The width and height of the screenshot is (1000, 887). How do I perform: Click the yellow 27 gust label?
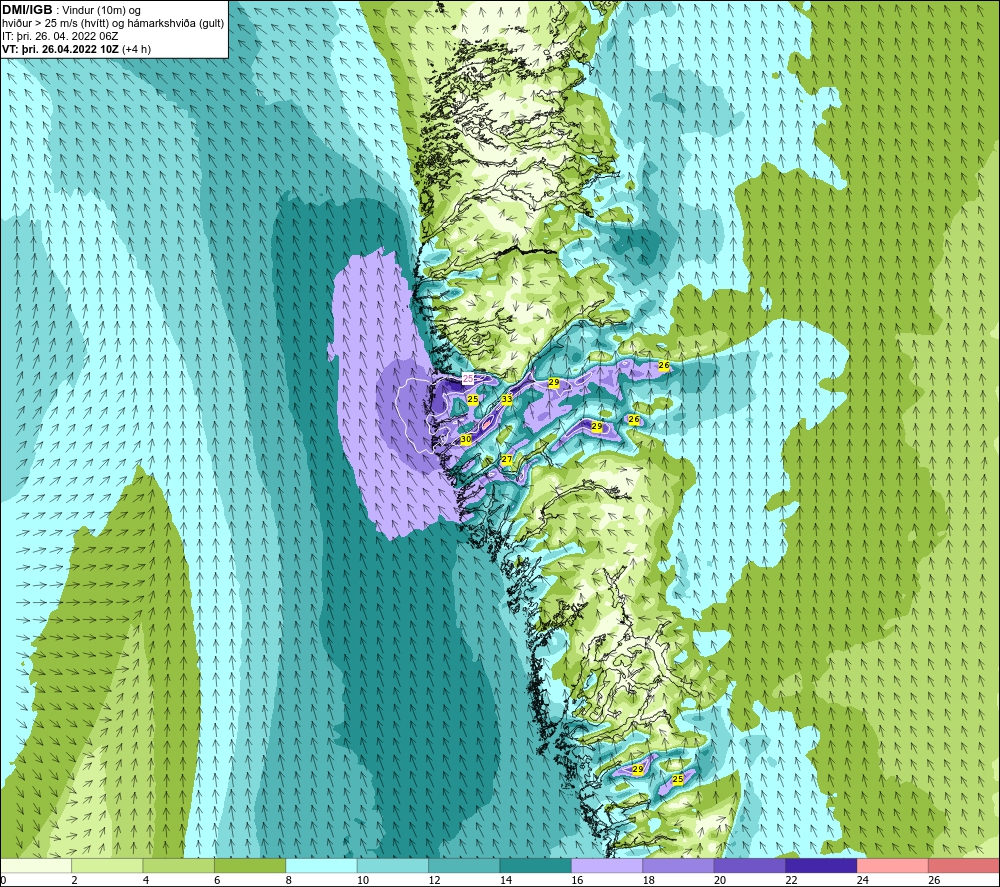506,460
